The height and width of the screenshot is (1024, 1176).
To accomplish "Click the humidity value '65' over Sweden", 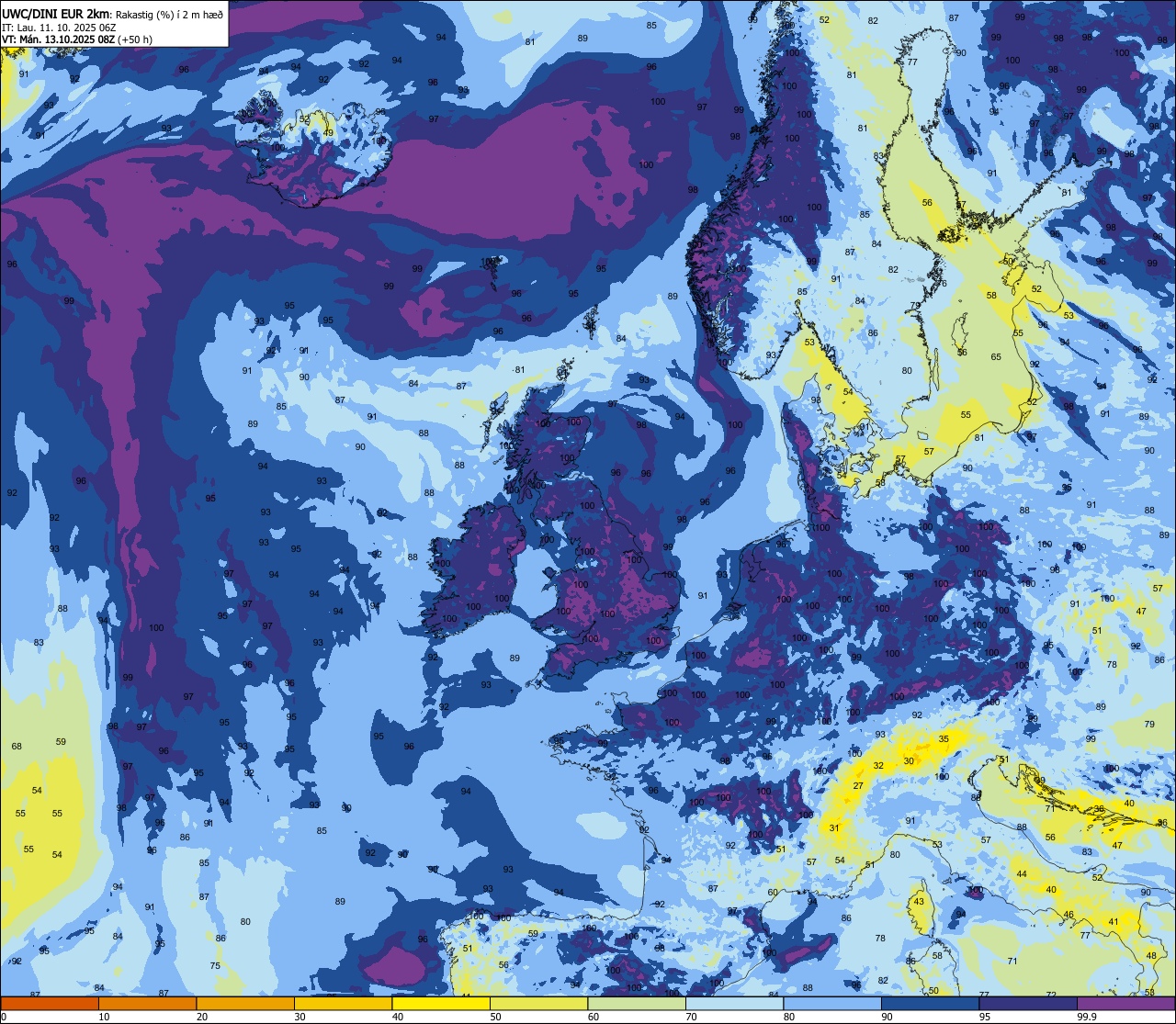I will click(x=996, y=357).
